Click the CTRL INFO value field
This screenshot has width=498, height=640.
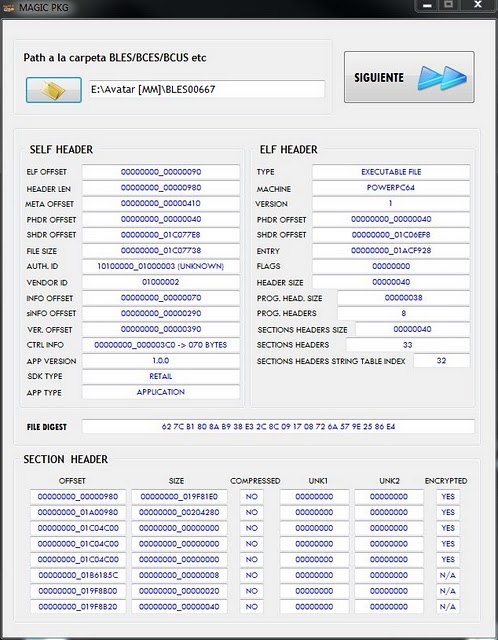(x=161, y=345)
